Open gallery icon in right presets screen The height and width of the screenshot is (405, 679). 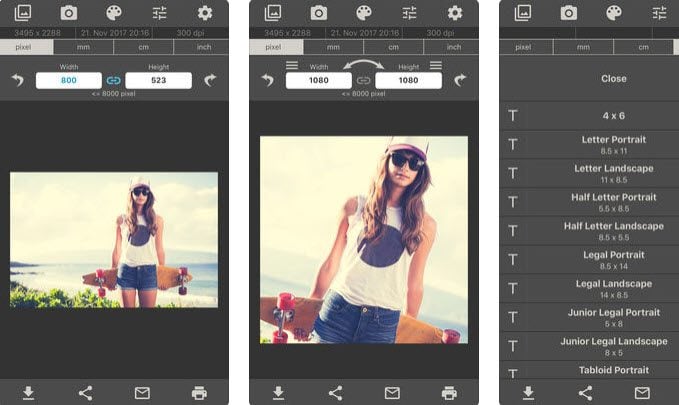[x=523, y=13]
